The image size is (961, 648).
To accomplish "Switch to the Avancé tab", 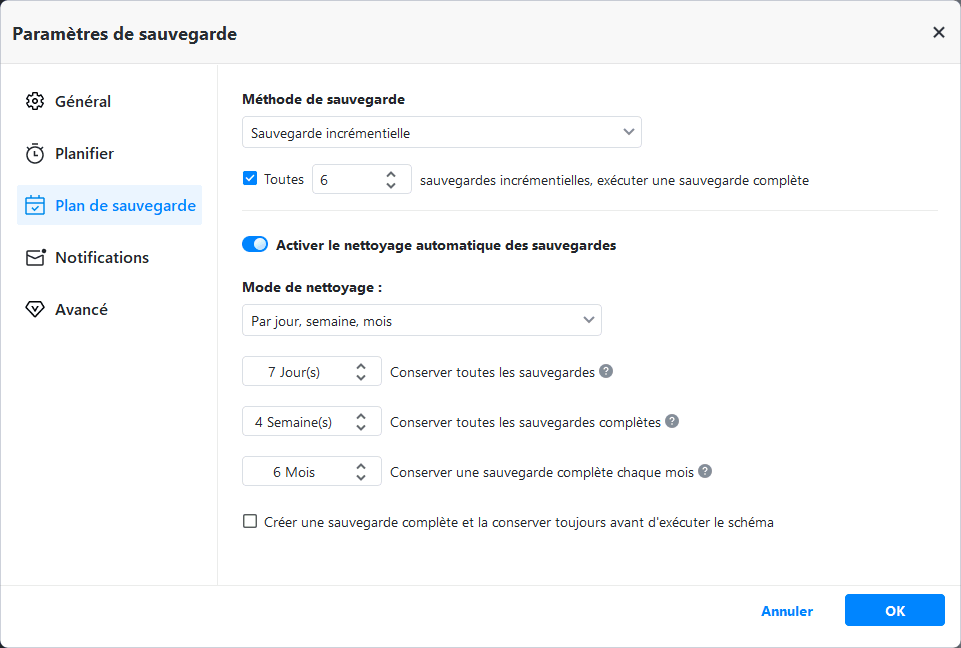I will [x=81, y=310].
